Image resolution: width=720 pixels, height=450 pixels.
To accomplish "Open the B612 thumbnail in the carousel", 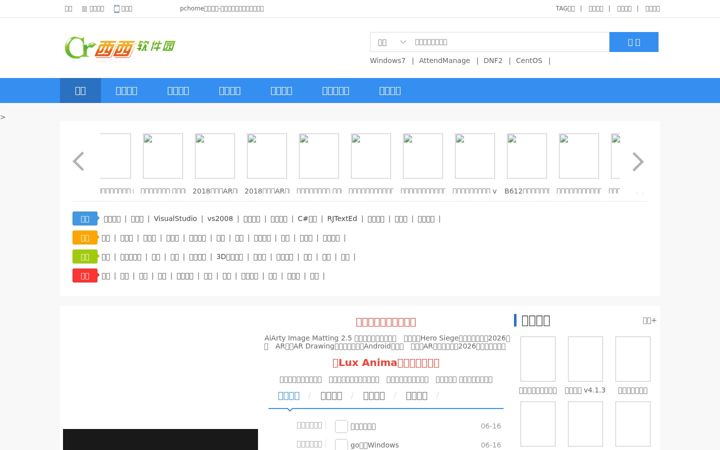I will click(527, 156).
